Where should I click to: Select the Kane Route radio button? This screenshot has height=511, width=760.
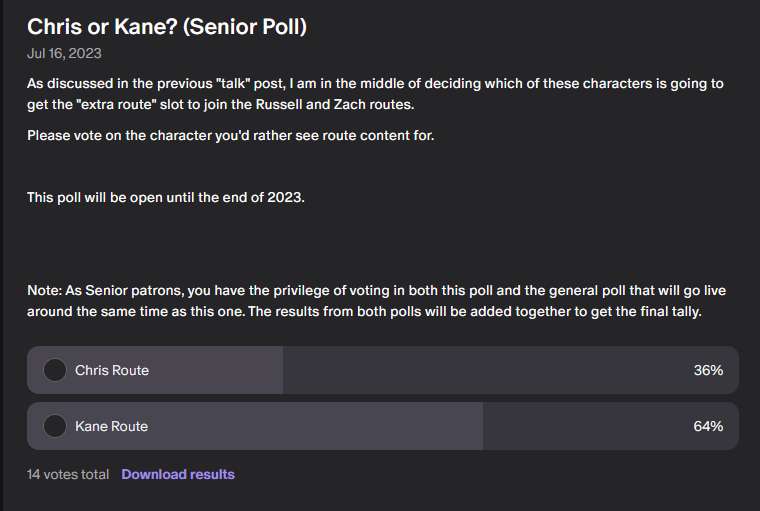(x=55, y=426)
